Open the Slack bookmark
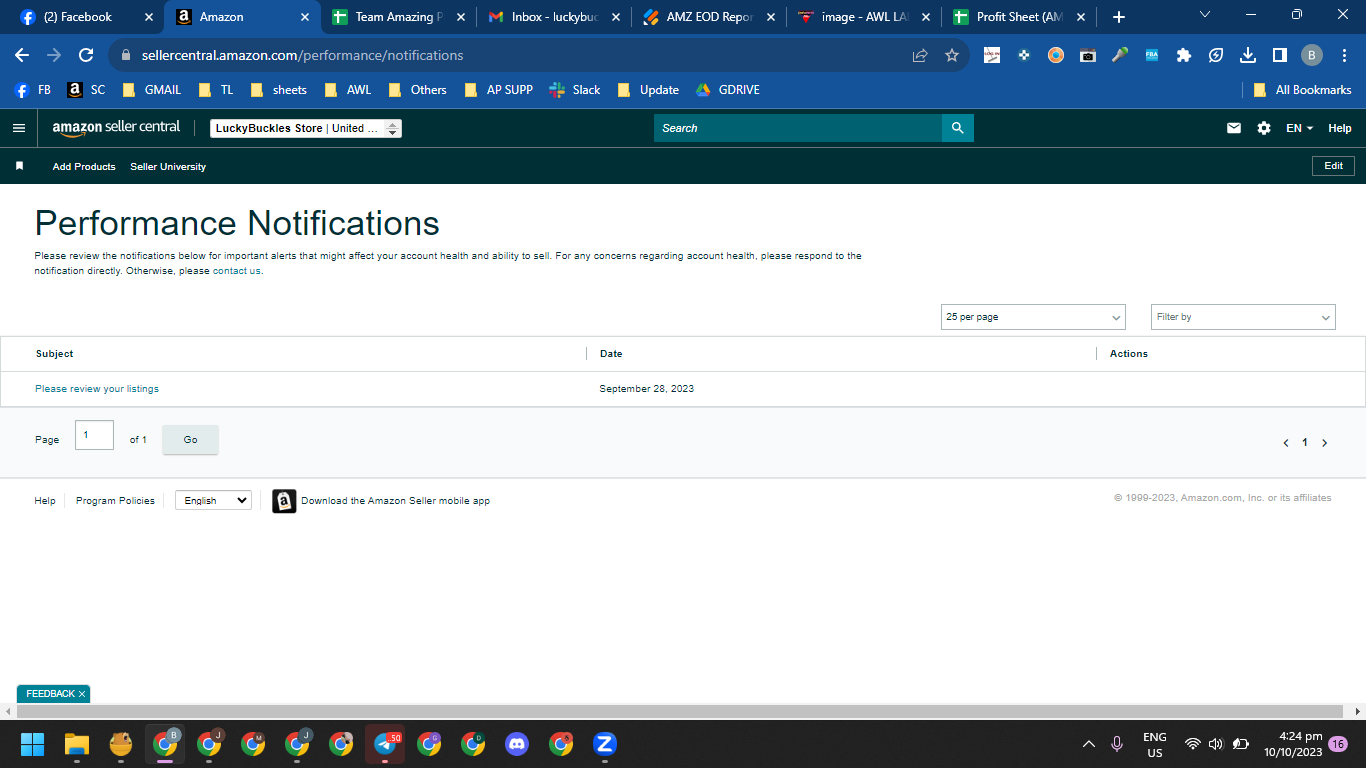Image resolution: width=1366 pixels, height=768 pixels. (575, 90)
